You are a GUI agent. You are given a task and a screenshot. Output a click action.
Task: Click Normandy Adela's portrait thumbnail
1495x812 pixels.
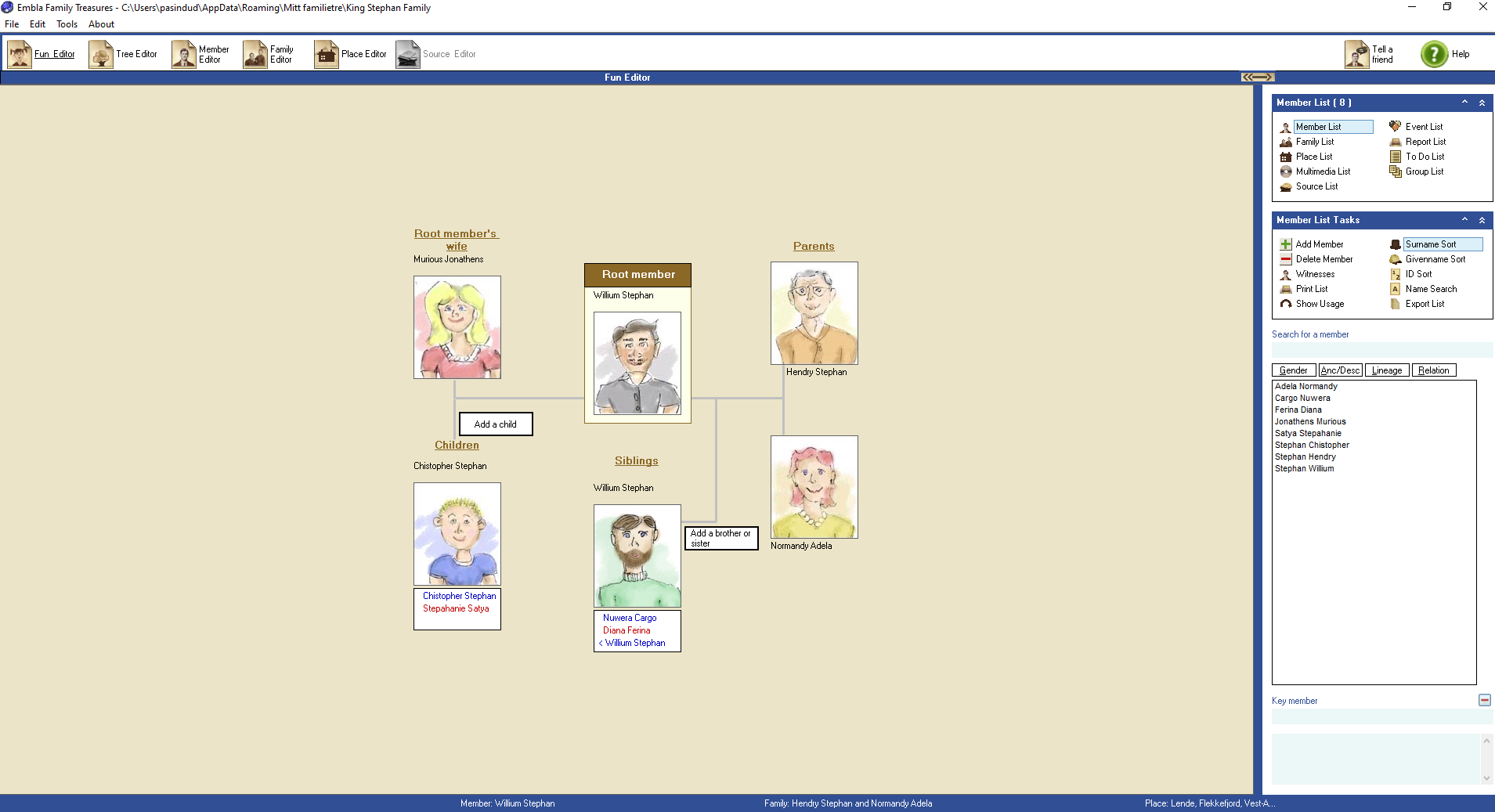(814, 487)
